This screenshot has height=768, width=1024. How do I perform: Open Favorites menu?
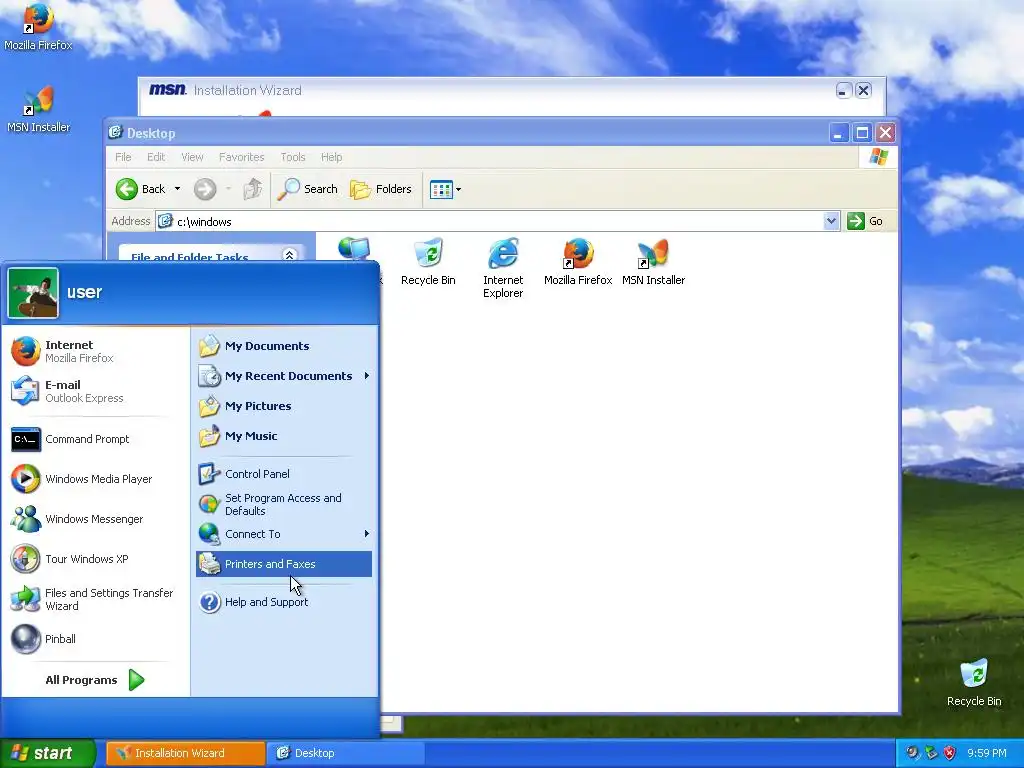[x=242, y=157]
